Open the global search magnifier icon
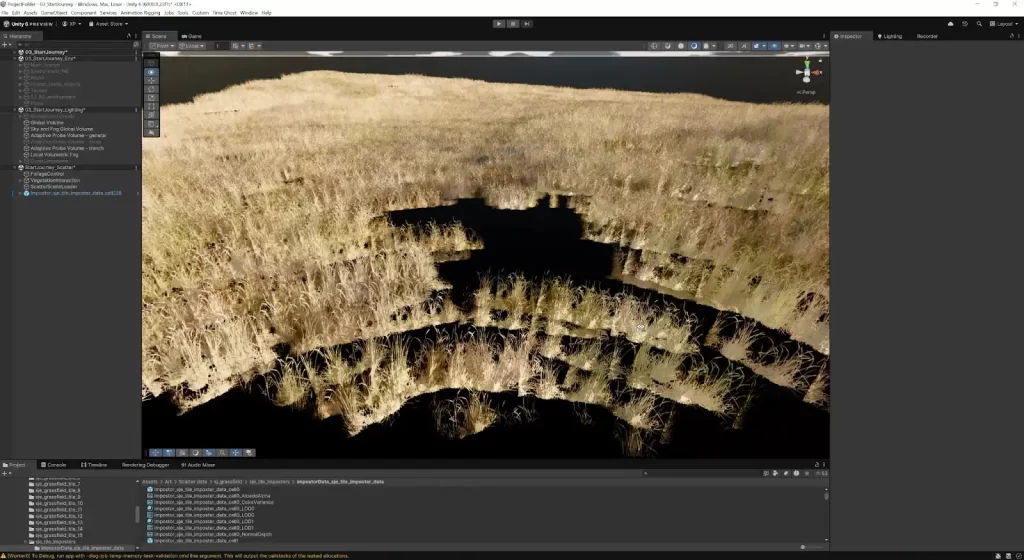1024x560 pixels. click(981, 23)
